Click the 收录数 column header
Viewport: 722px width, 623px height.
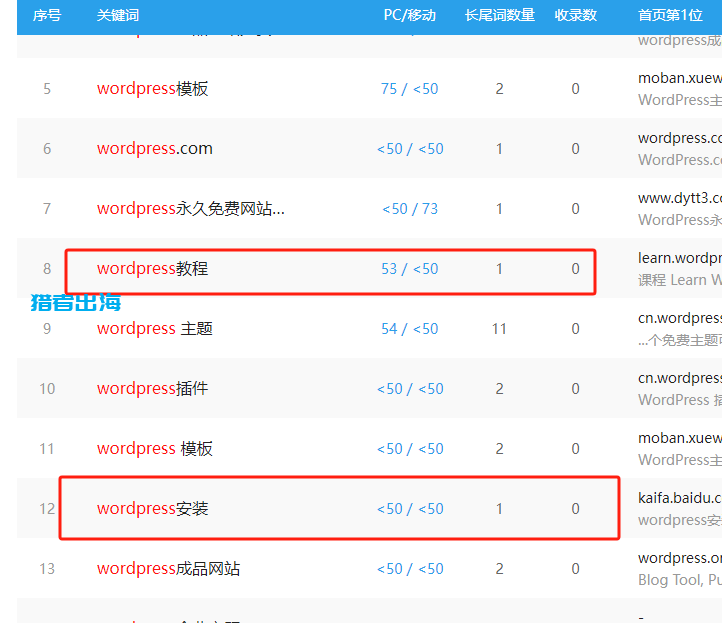point(576,15)
